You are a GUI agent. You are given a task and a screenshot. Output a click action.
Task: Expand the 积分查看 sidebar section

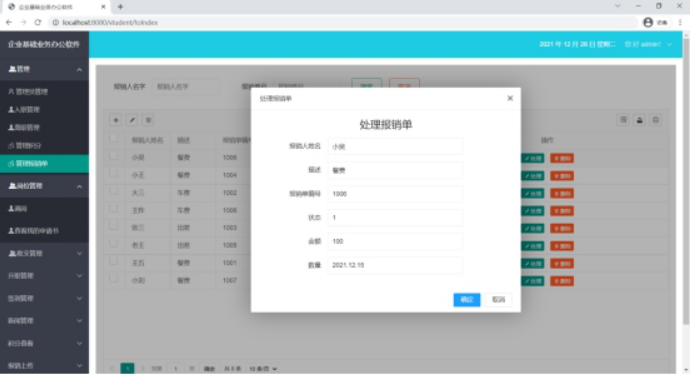44,343
